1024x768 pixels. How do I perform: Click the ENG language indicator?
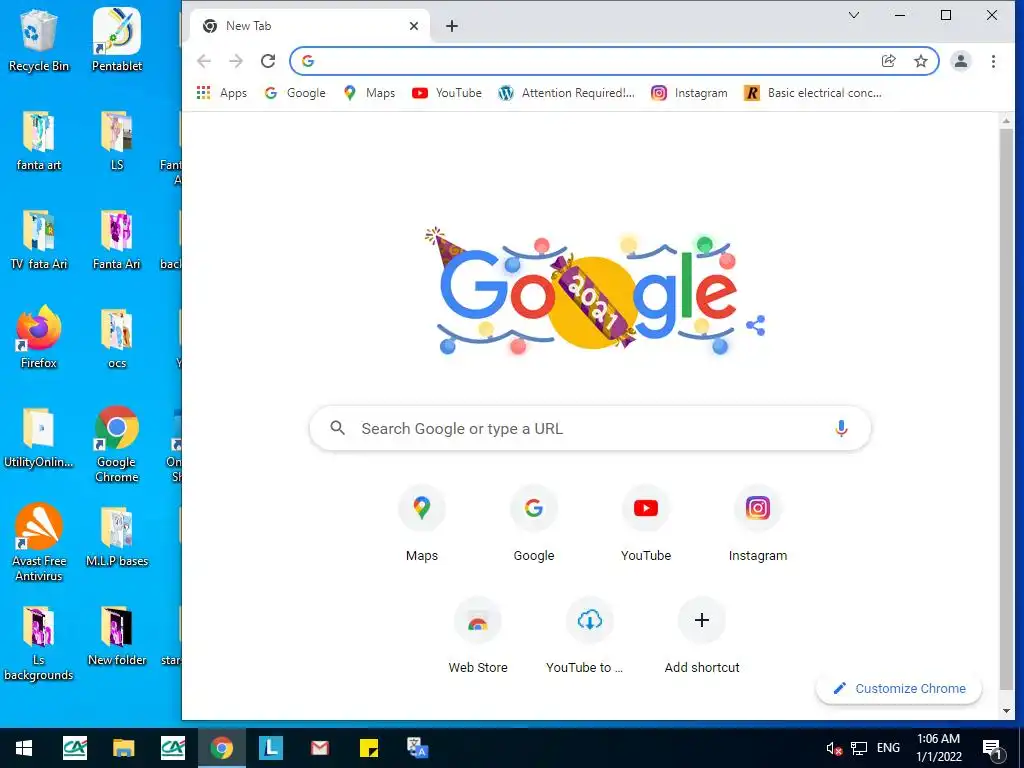[x=888, y=748]
